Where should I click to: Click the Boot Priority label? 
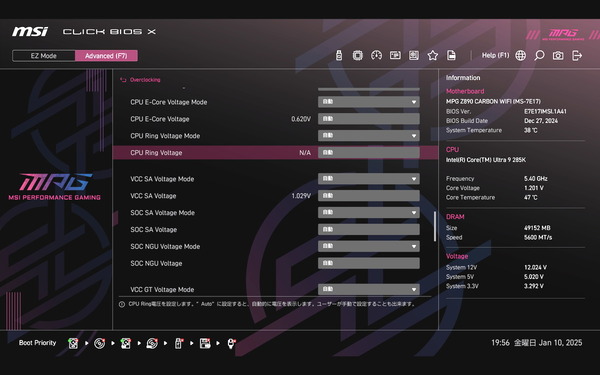tap(38, 343)
